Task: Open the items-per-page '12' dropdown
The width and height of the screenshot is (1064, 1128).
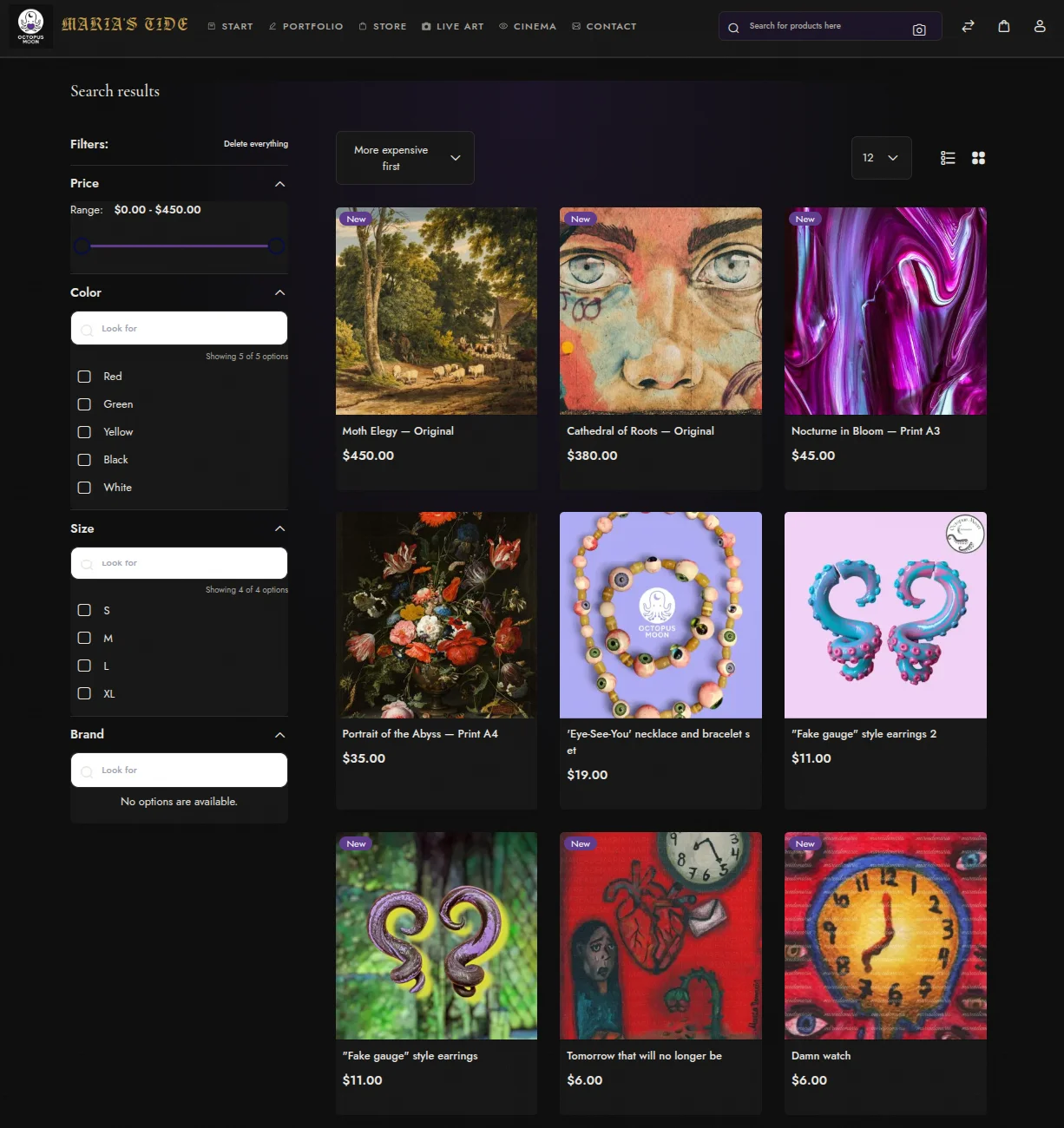Action: click(x=881, y=158)
